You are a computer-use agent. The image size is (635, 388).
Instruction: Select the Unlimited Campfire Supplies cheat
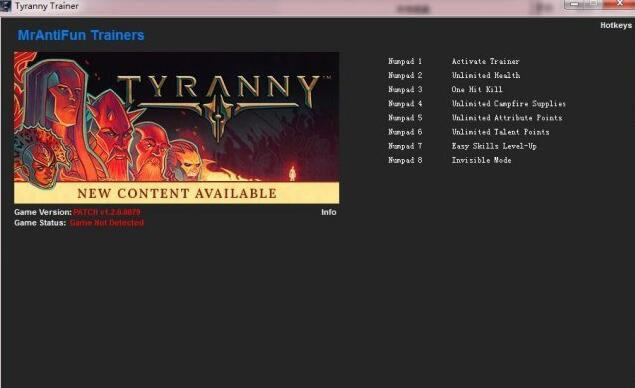(509, 104)
